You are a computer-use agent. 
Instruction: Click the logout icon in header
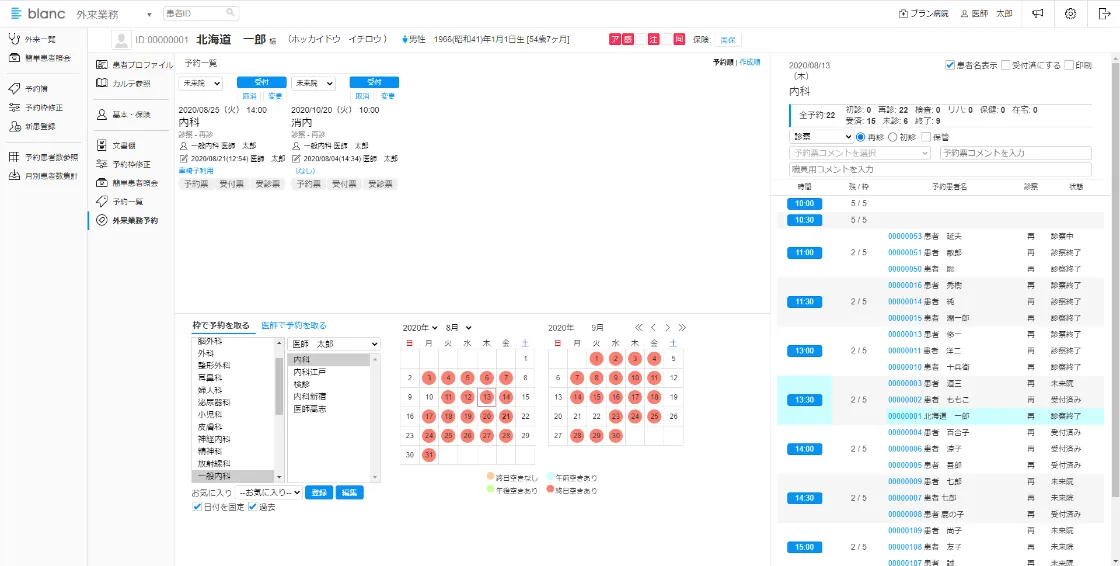[x=1103, y=14]
